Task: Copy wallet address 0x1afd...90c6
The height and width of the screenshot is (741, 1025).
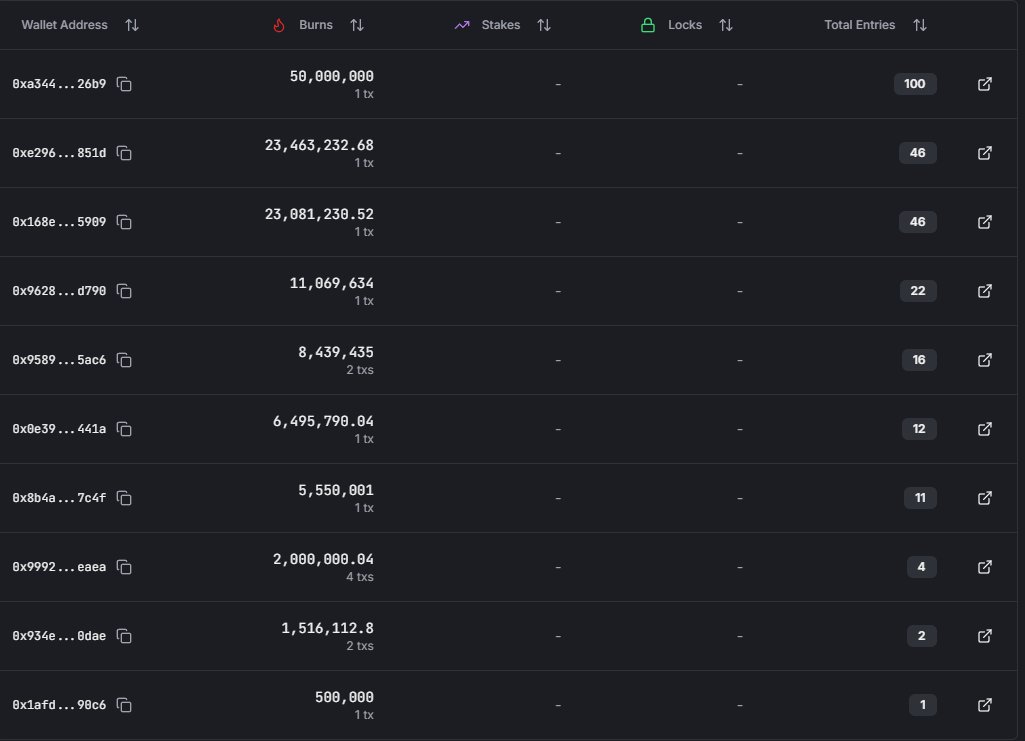Action: pyautogui.click(x=124, y=705)
